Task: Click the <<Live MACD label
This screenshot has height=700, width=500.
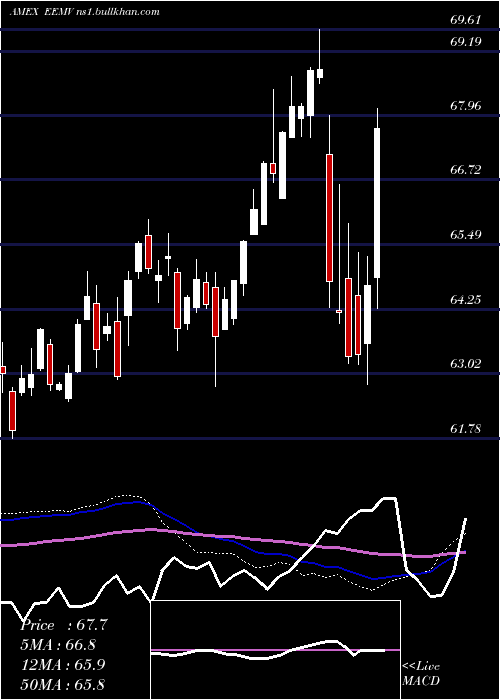Action: coord(421,673)
